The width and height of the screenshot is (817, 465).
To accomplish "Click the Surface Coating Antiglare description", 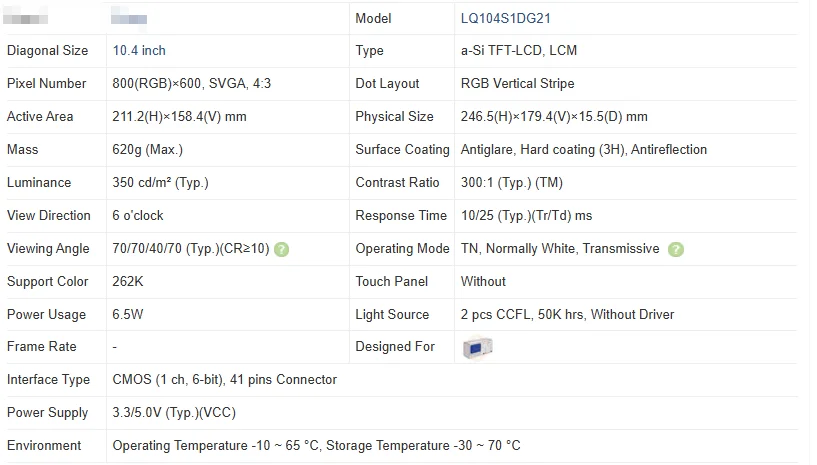I will coord(584,150).
